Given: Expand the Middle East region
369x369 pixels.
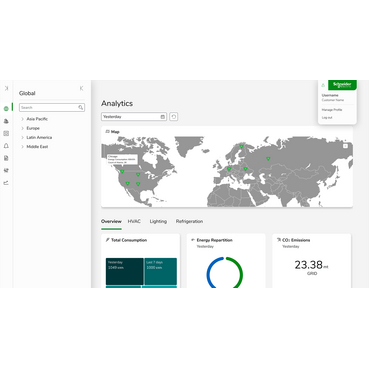Looking at the screenshot, I should [x=22, y=147].
